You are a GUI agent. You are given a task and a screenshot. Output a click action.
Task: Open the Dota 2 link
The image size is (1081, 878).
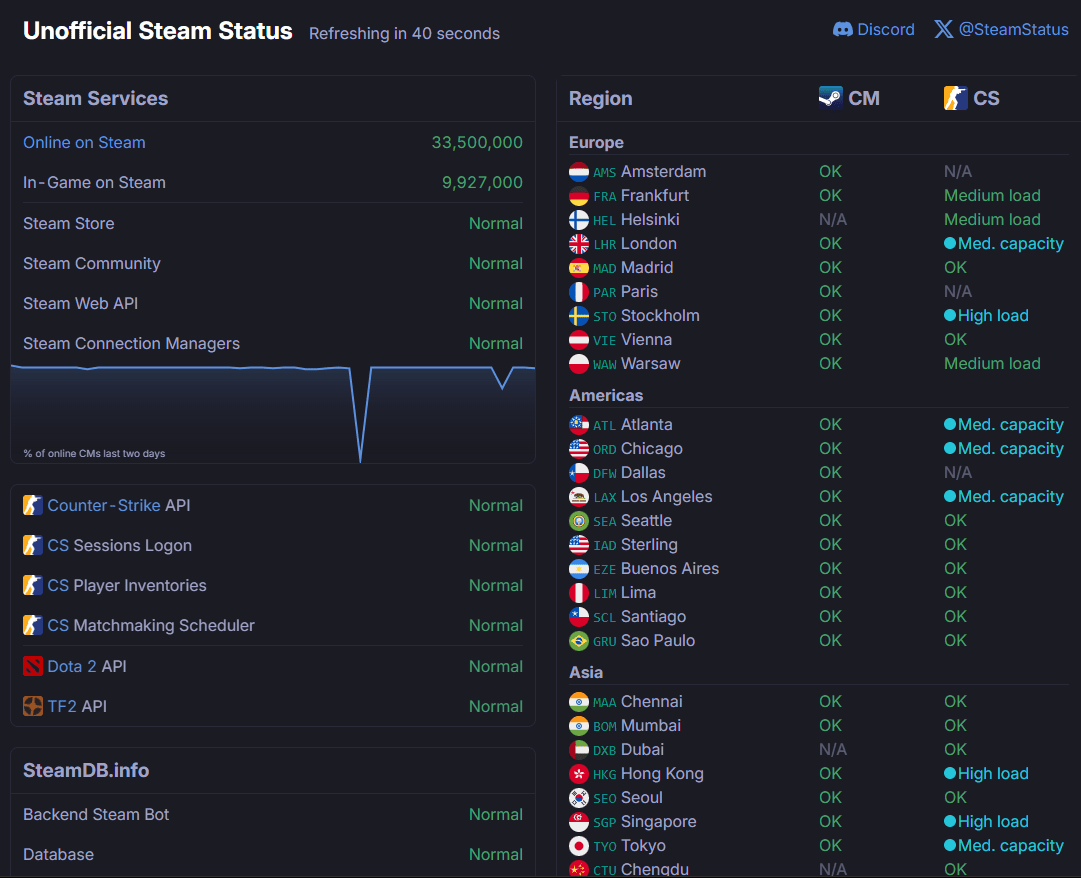pos(72,666)
